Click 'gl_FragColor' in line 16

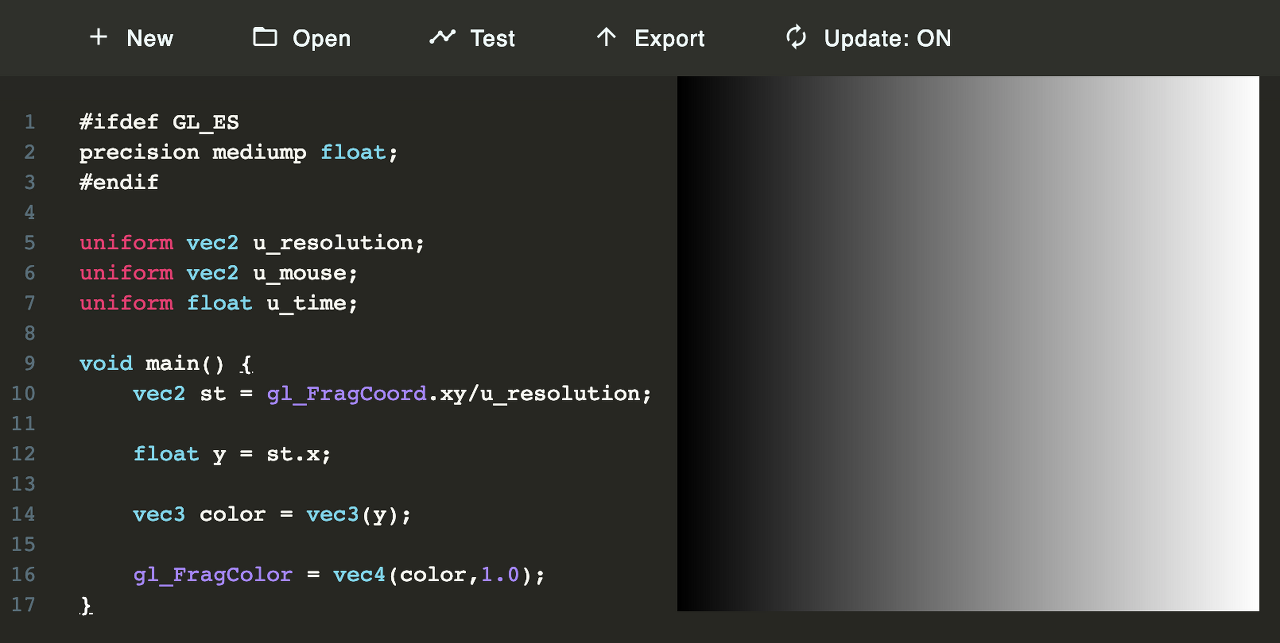(213, 575)
